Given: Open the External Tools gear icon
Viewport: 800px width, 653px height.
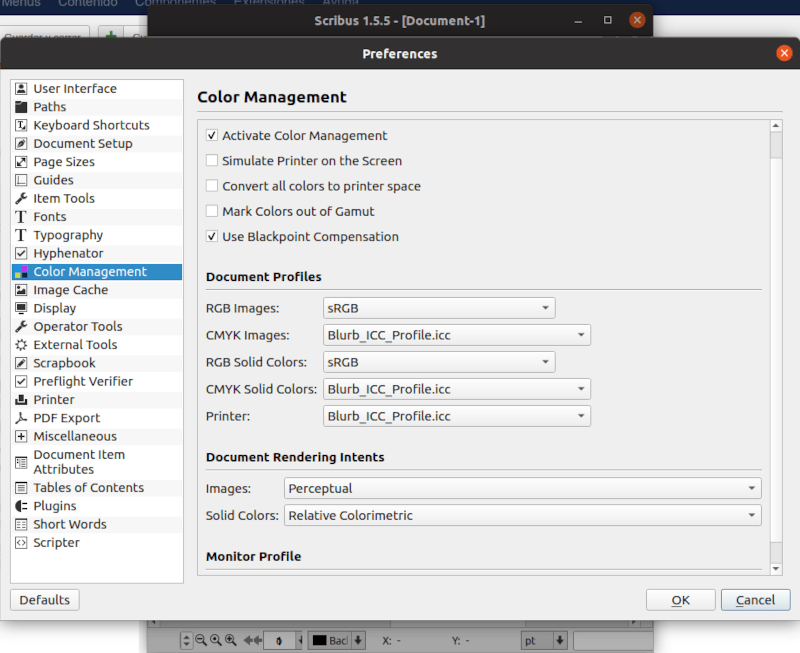Looking at the screenshot, I should [x=21, y=345].
